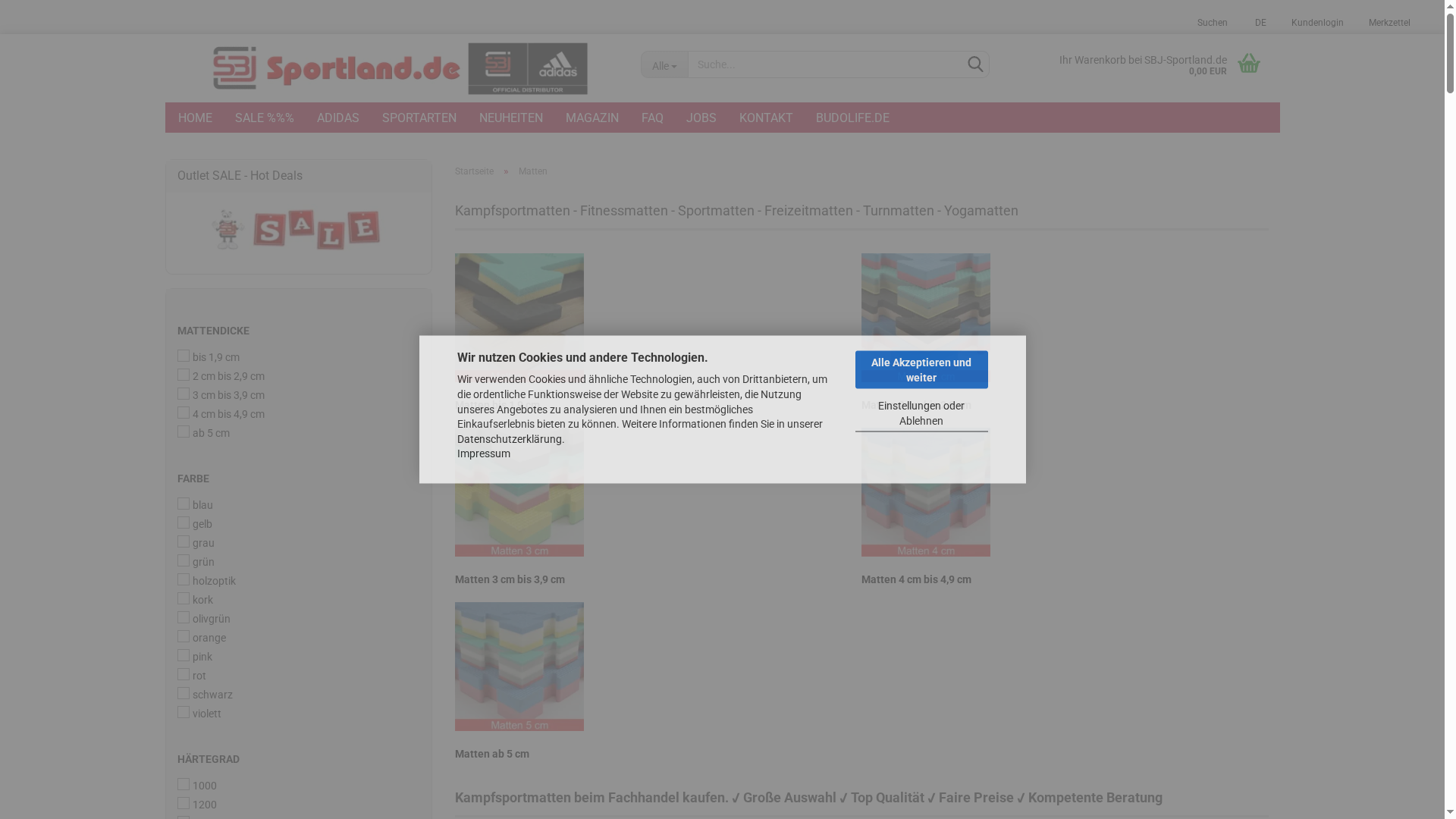Click "Alle Akzeptieren und weiter" button
The image size is (1456, 819).
pos(921,369)
